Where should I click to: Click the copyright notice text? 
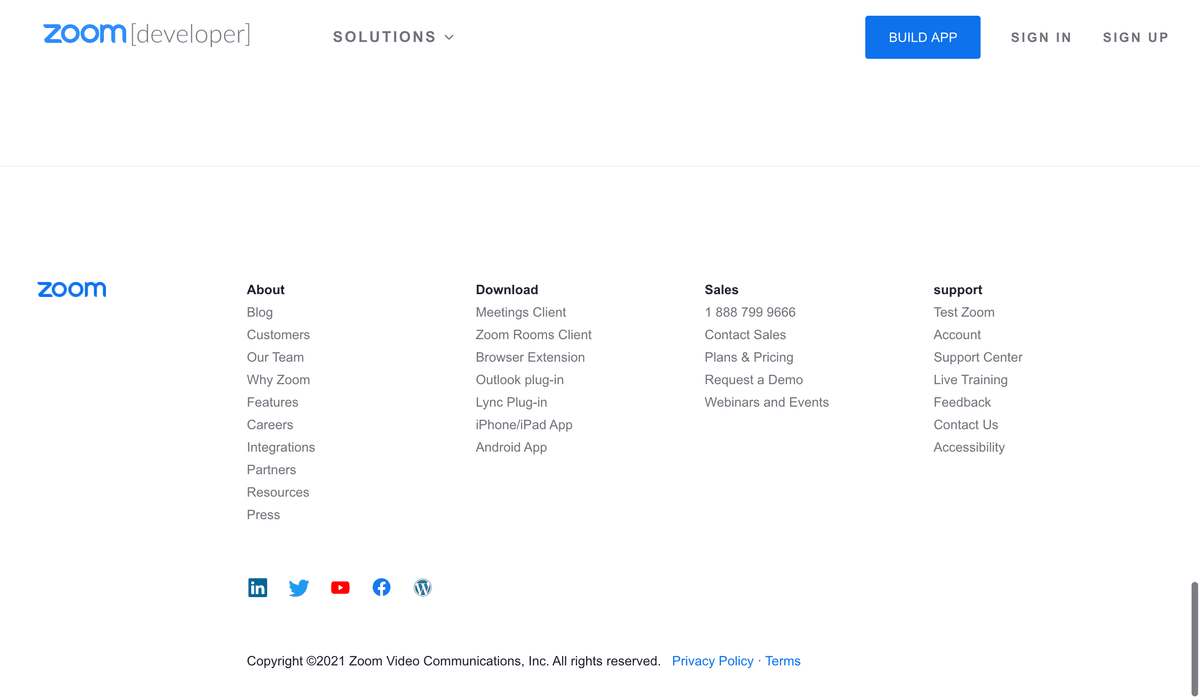454,661
